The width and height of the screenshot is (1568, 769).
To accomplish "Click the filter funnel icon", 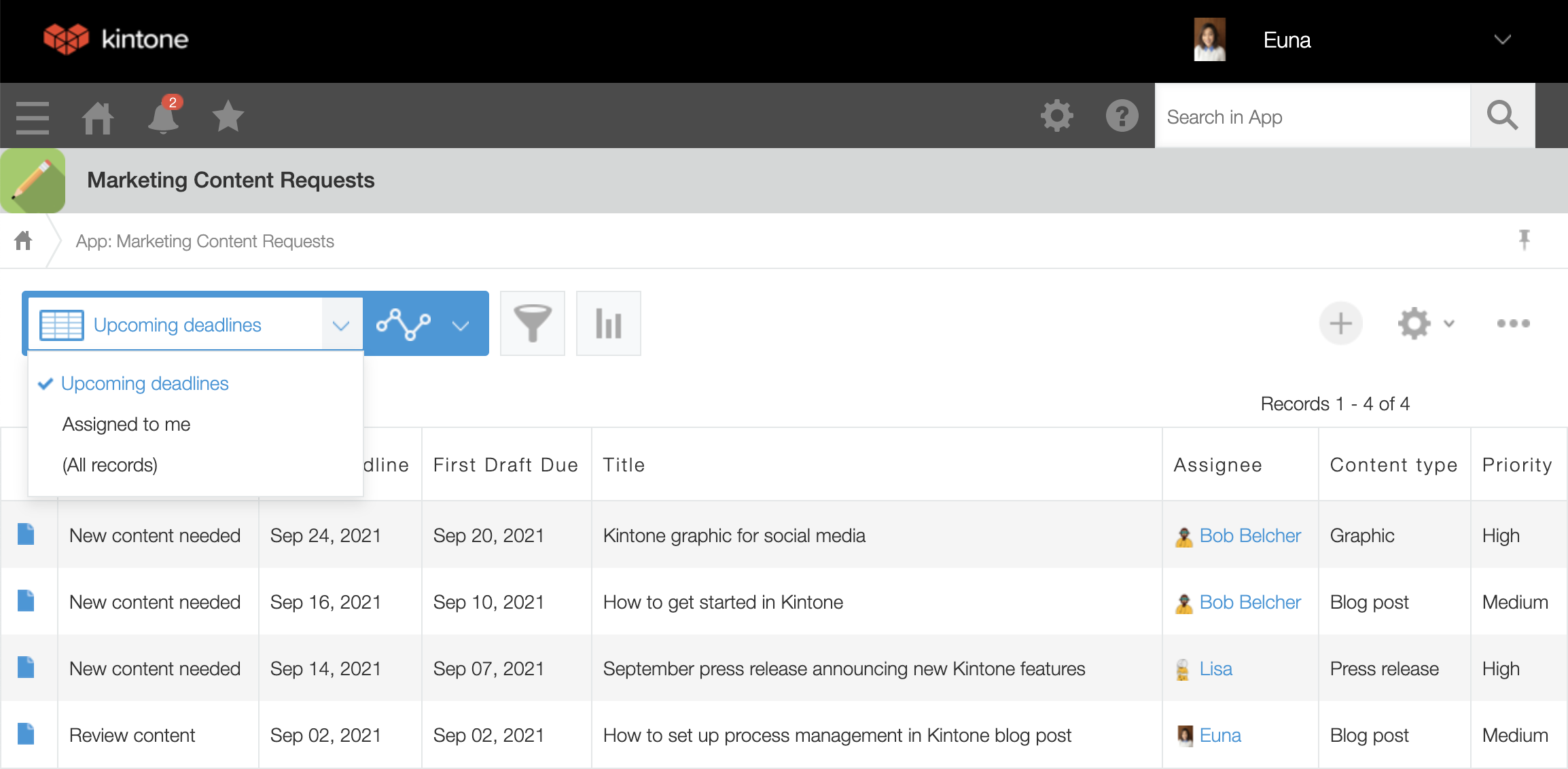I will click(x=533, y=323).
